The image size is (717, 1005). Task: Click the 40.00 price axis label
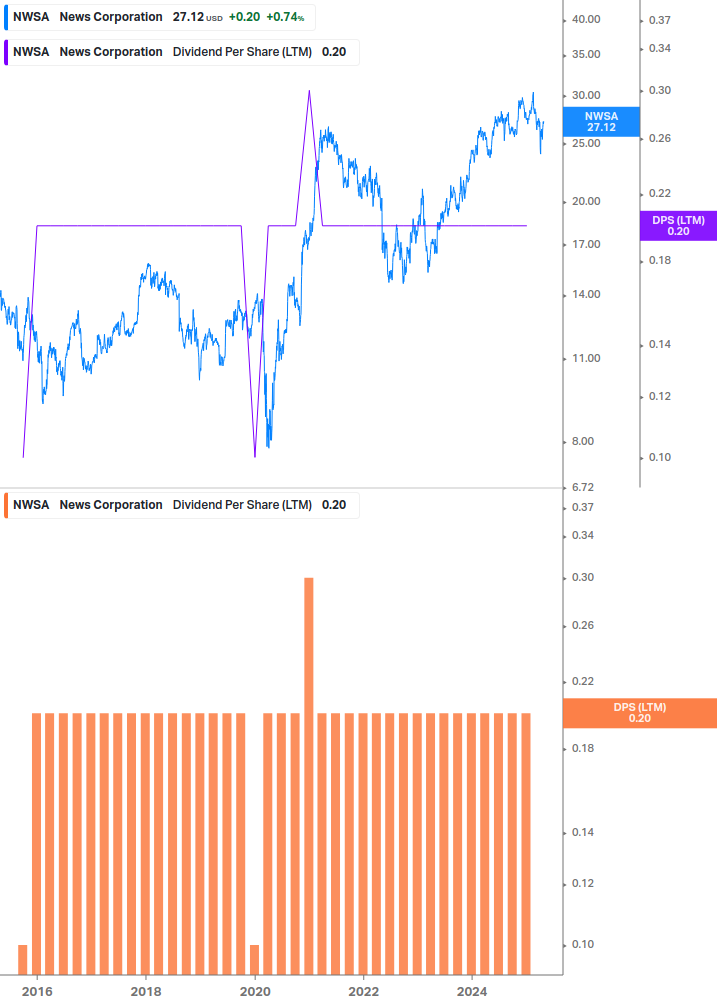[586, 20]
